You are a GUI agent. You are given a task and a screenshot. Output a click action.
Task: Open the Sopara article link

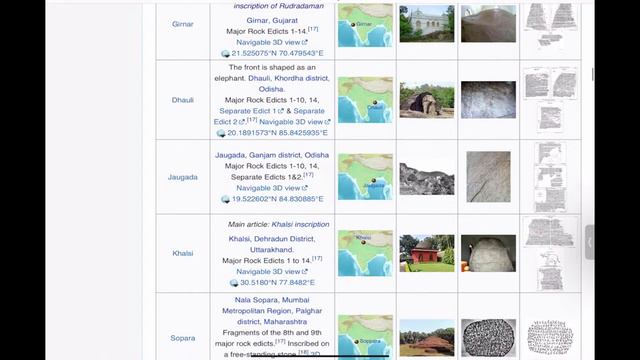(182, 338)
